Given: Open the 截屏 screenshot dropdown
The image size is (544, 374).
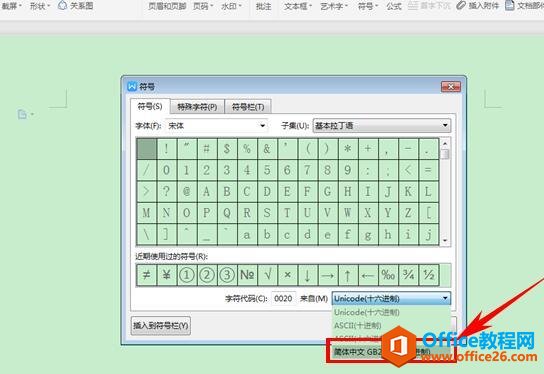Looking at the screenshot, I should click(x=12, y=6).
